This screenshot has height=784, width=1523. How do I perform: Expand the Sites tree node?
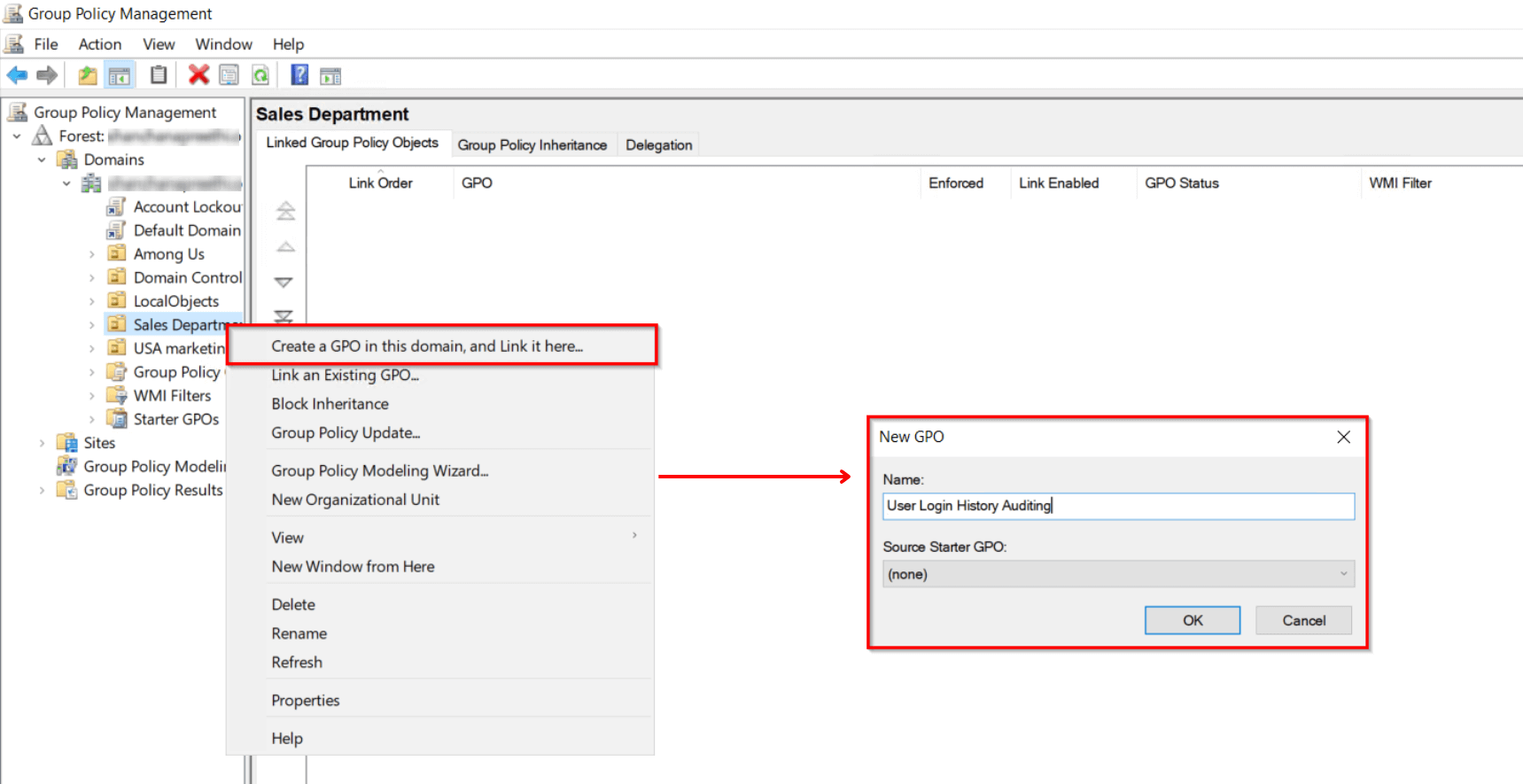pos(42,443)
